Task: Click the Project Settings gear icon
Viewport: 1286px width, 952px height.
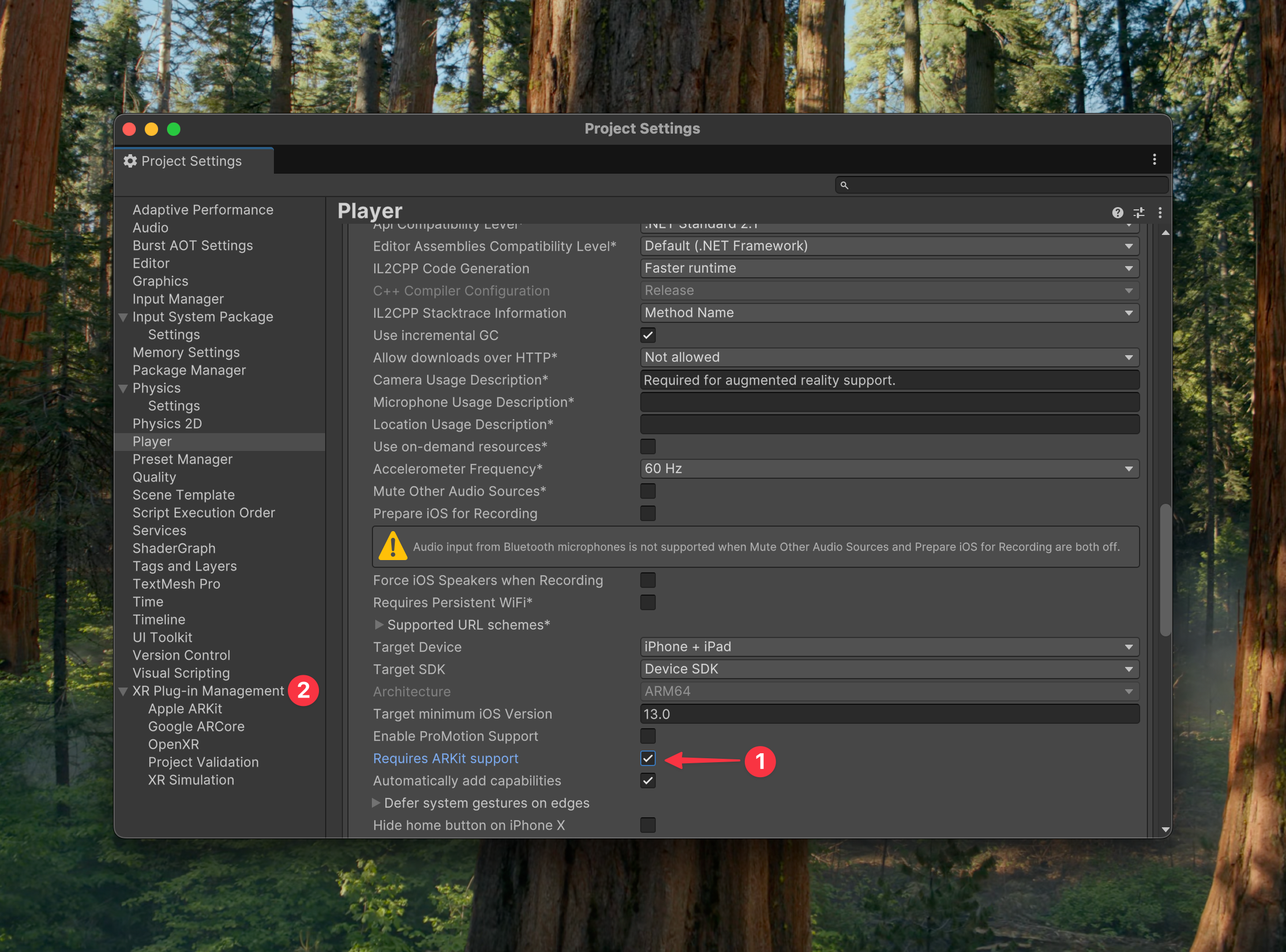Action: (x=130, y=161)
